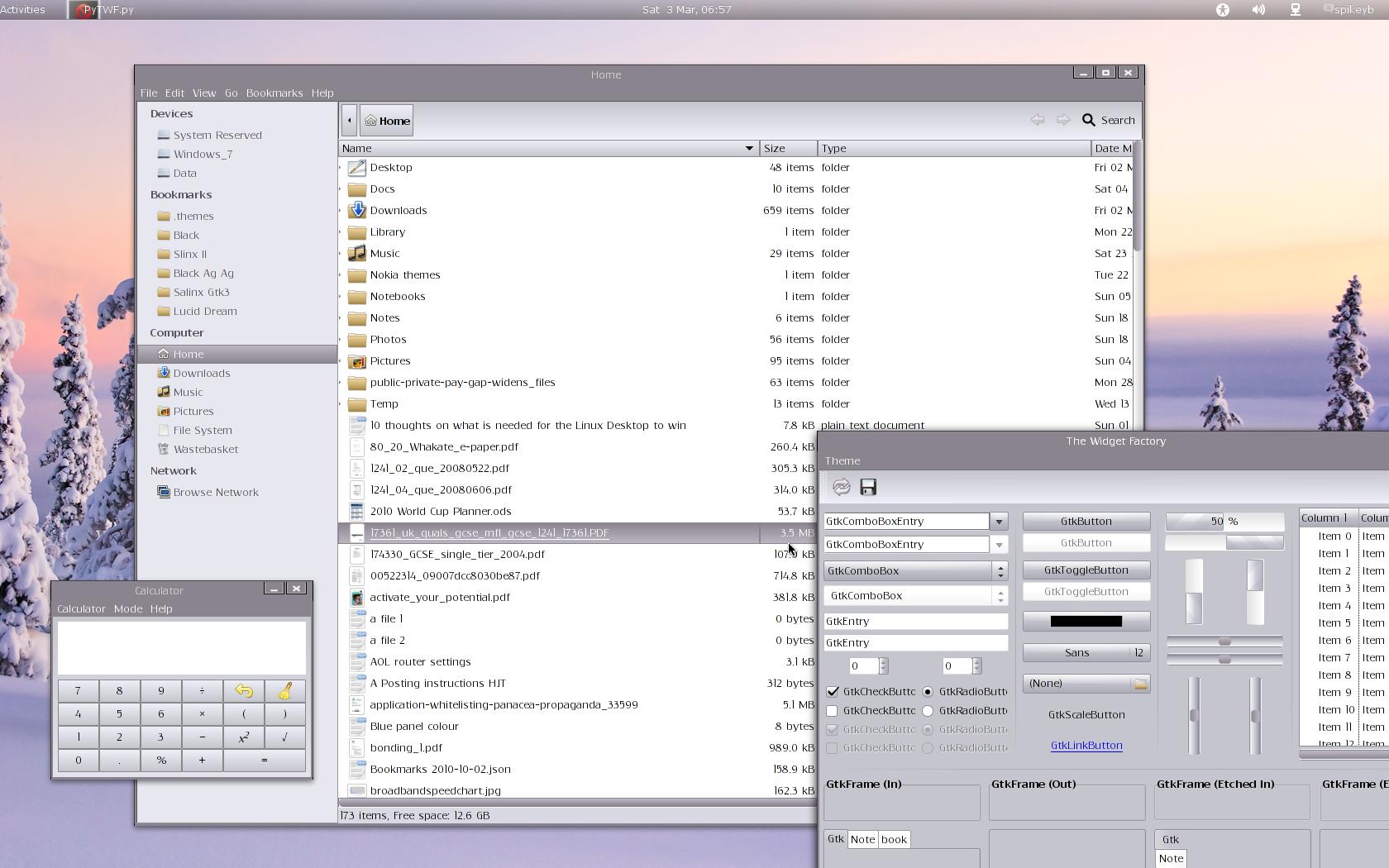1389x868 pixels.
Task: Follow the GtkLinkButton link
Action: (x=1086, y=745)
